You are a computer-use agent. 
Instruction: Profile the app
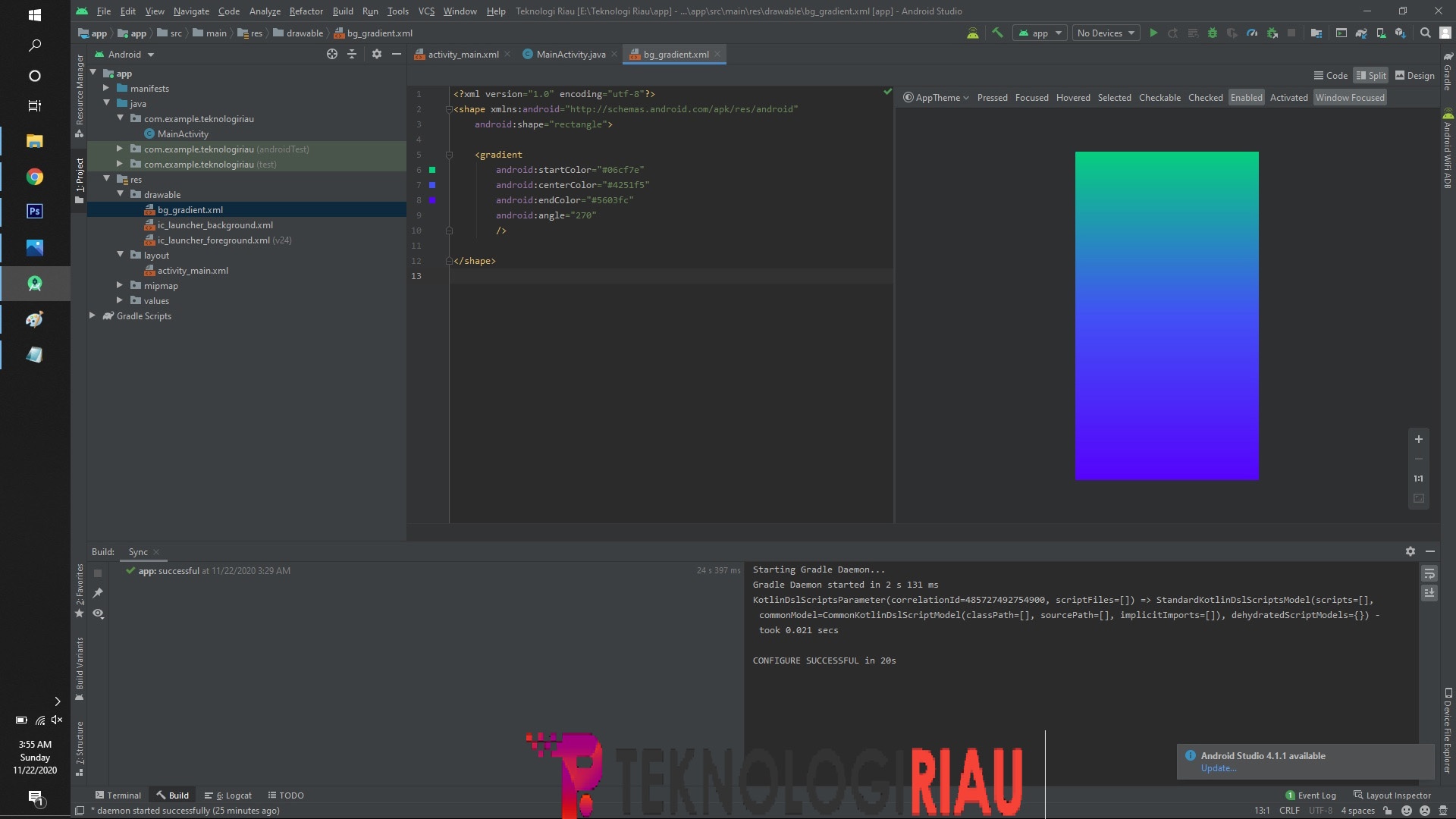(x=1252, y=33)
